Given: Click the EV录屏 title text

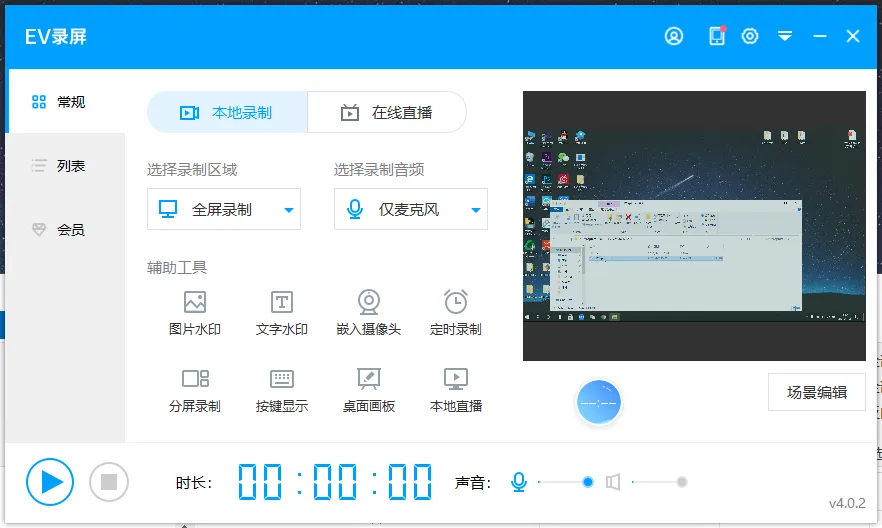Looking at the screenshot, I should (56, 37).
